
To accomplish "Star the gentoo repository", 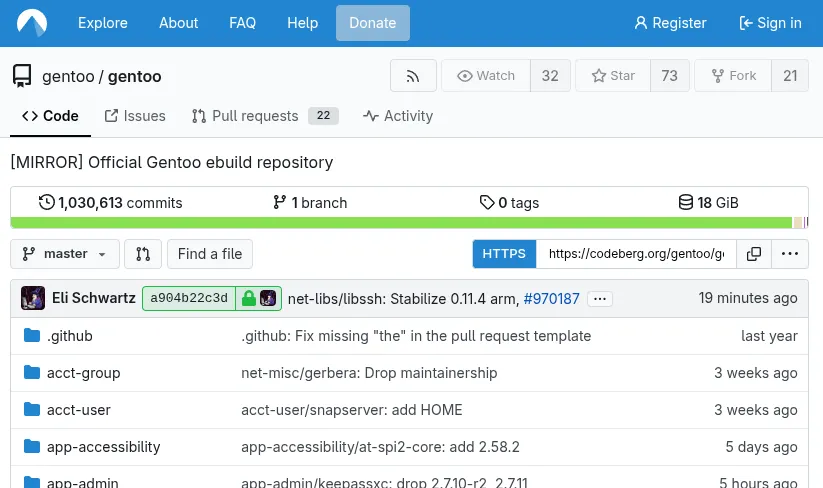I will pyautogui.click(x=614, y=76).
